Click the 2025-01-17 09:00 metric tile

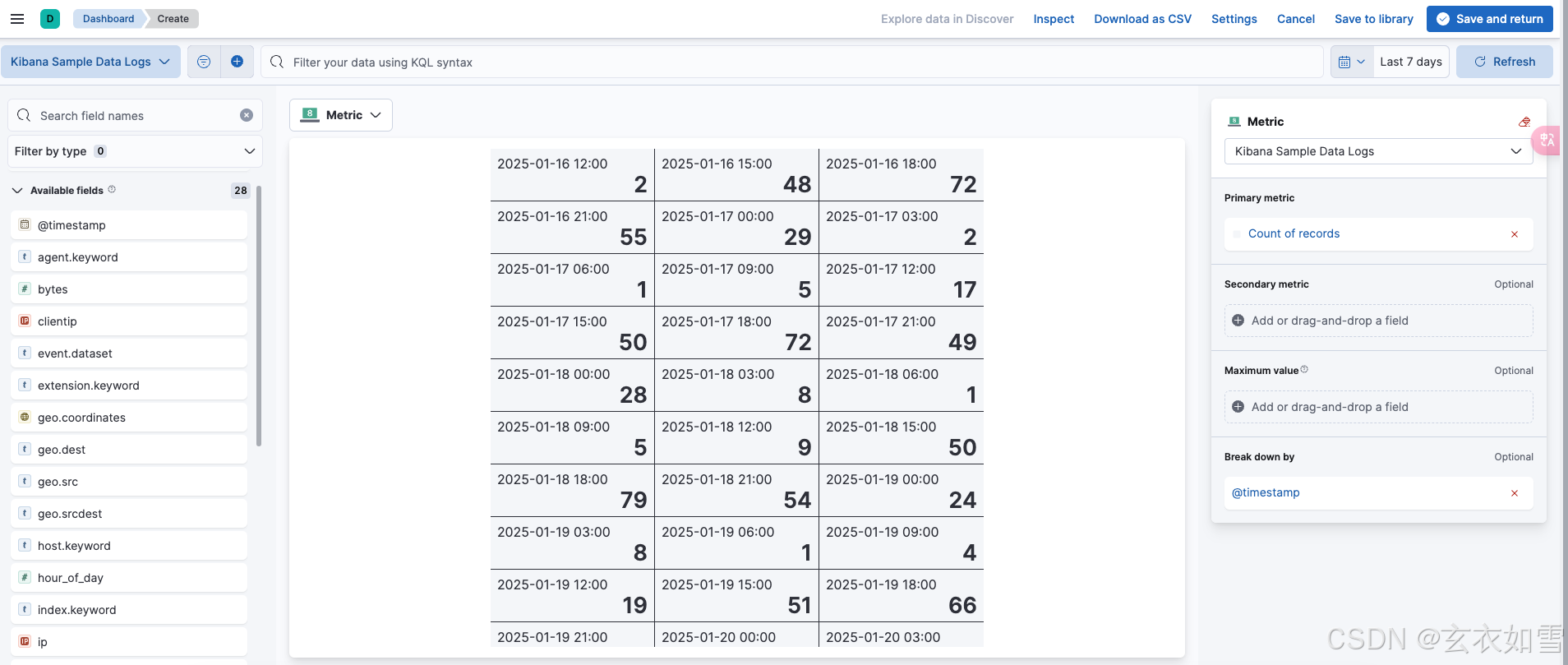click(x=736, y=279)
